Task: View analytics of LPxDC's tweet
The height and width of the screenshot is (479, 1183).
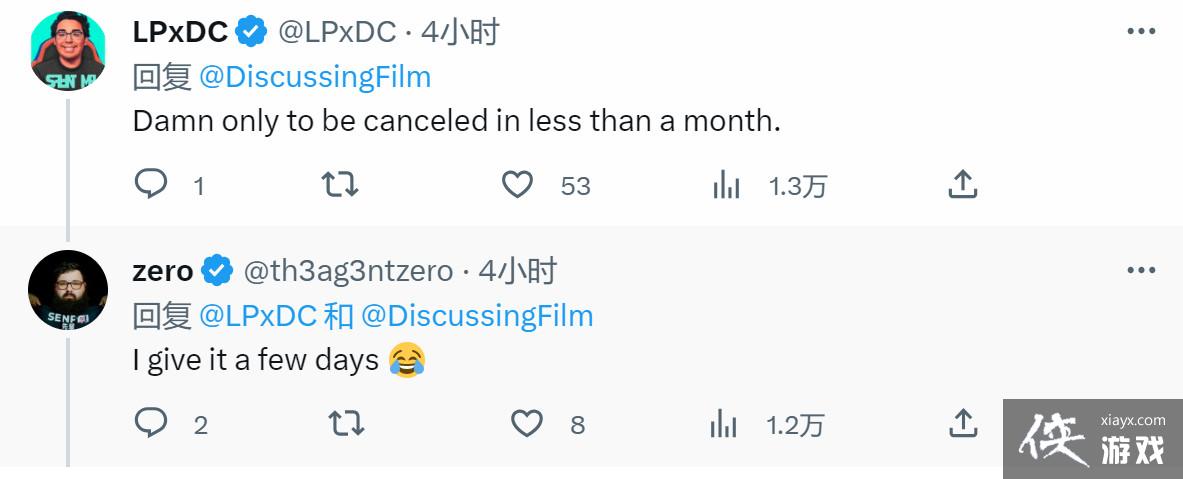Action: point(726,184)
